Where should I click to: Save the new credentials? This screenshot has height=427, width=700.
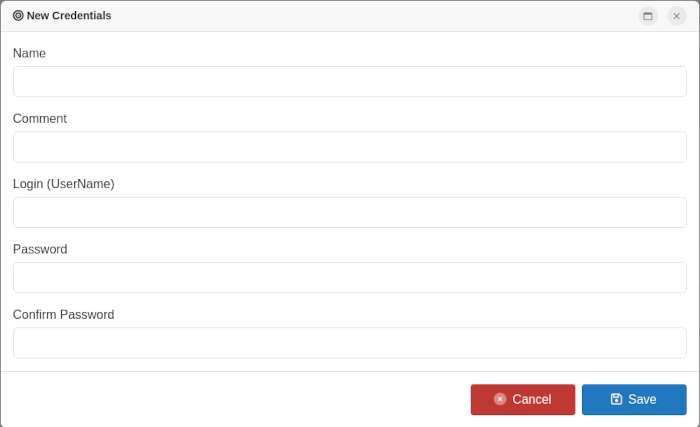(x=634, y=399)
